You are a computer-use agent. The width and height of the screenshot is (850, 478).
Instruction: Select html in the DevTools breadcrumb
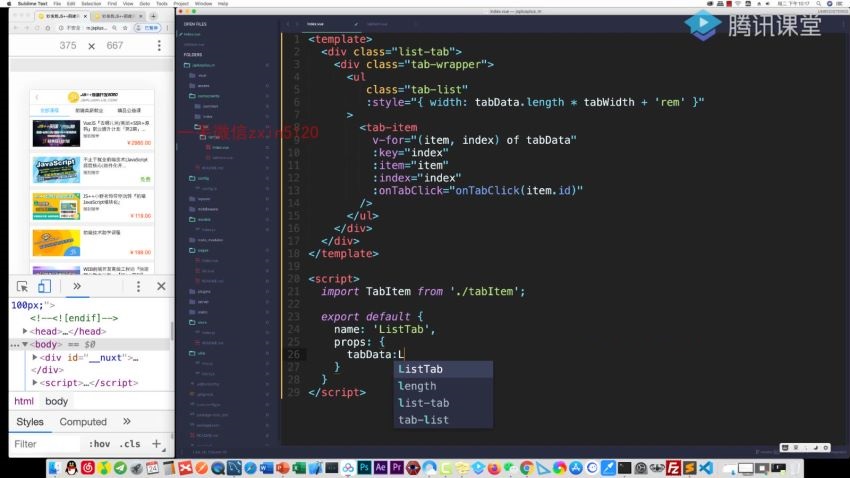pos(24,401)
